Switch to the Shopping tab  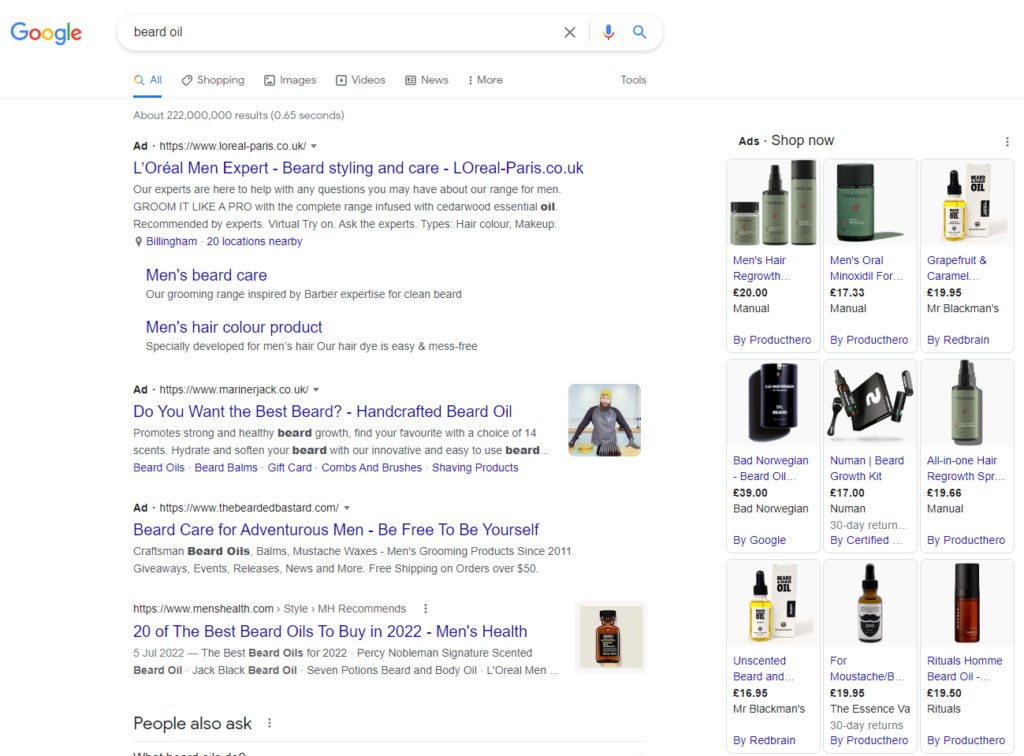(x=213, y=80)
